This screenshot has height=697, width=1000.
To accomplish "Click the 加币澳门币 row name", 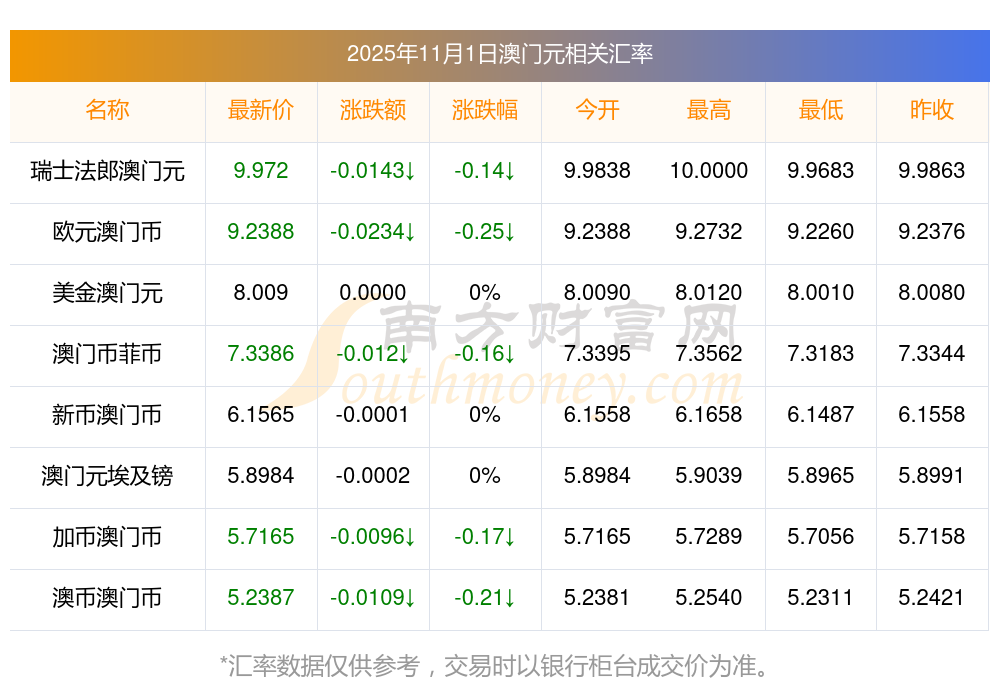I will [x=107, y=537].
